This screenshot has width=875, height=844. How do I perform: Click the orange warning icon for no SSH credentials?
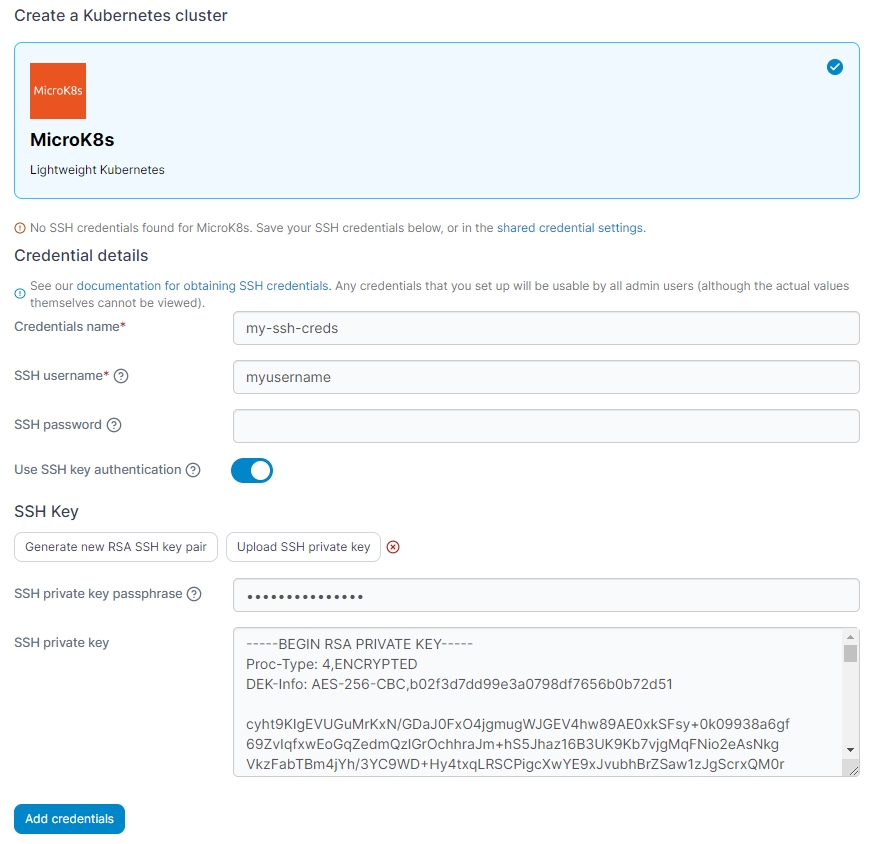(x=19, y=228)
